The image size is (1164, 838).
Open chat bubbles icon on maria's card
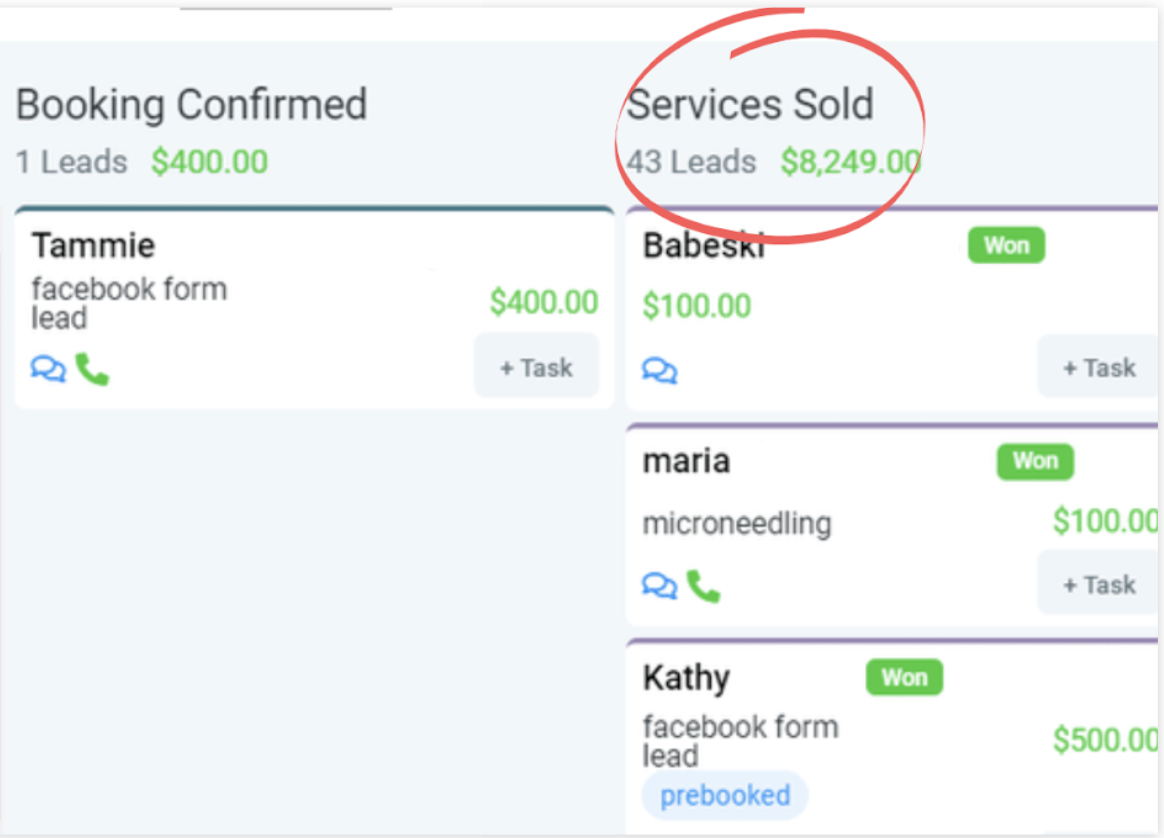(660, 586)
